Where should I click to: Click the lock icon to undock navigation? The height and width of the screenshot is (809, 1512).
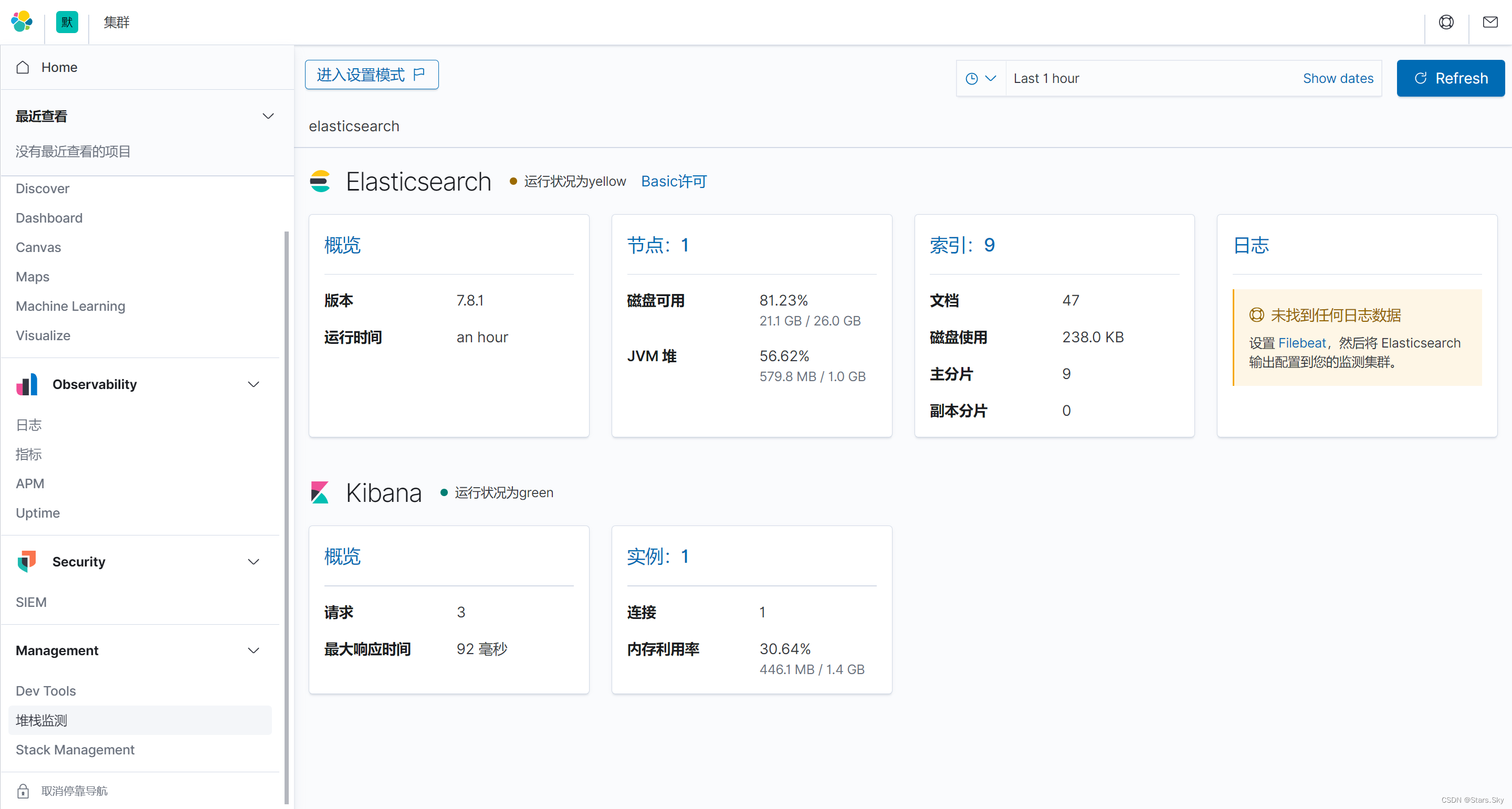click(x=23, y=791)
